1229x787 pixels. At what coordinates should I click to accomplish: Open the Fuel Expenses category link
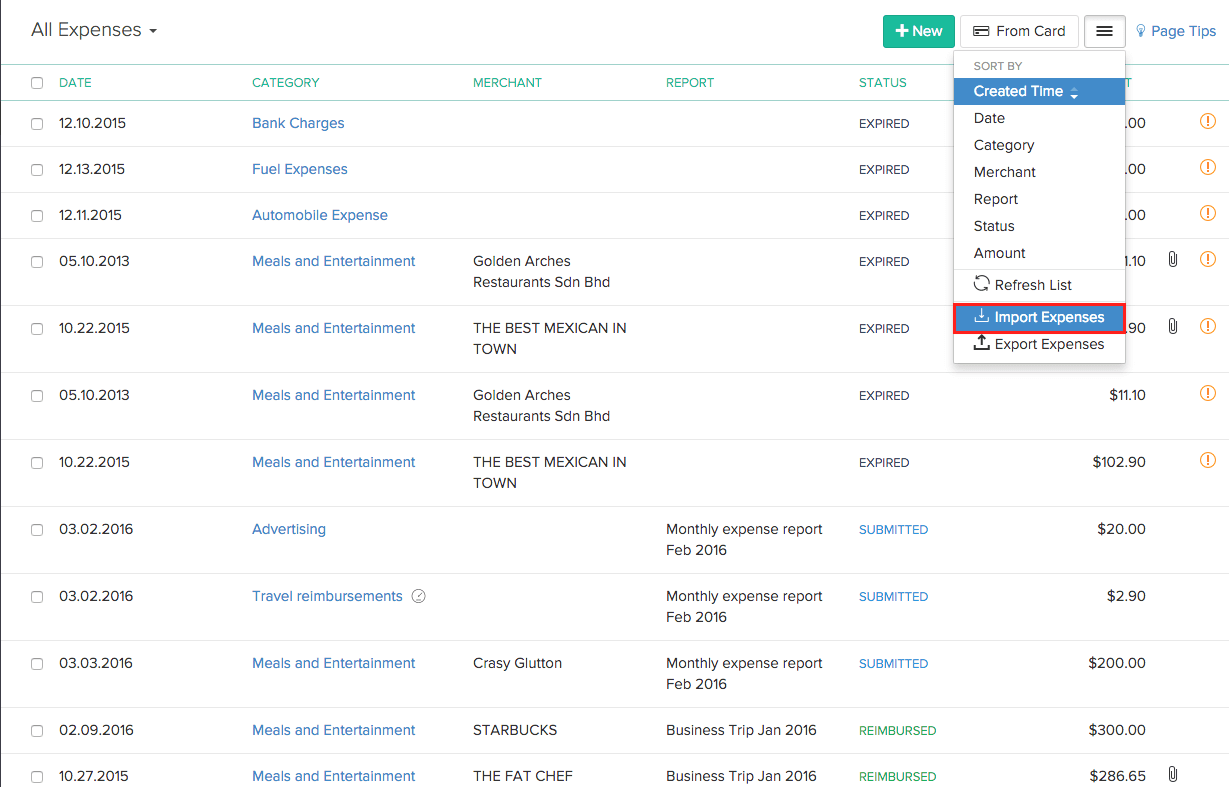click(x=299, y=169)
